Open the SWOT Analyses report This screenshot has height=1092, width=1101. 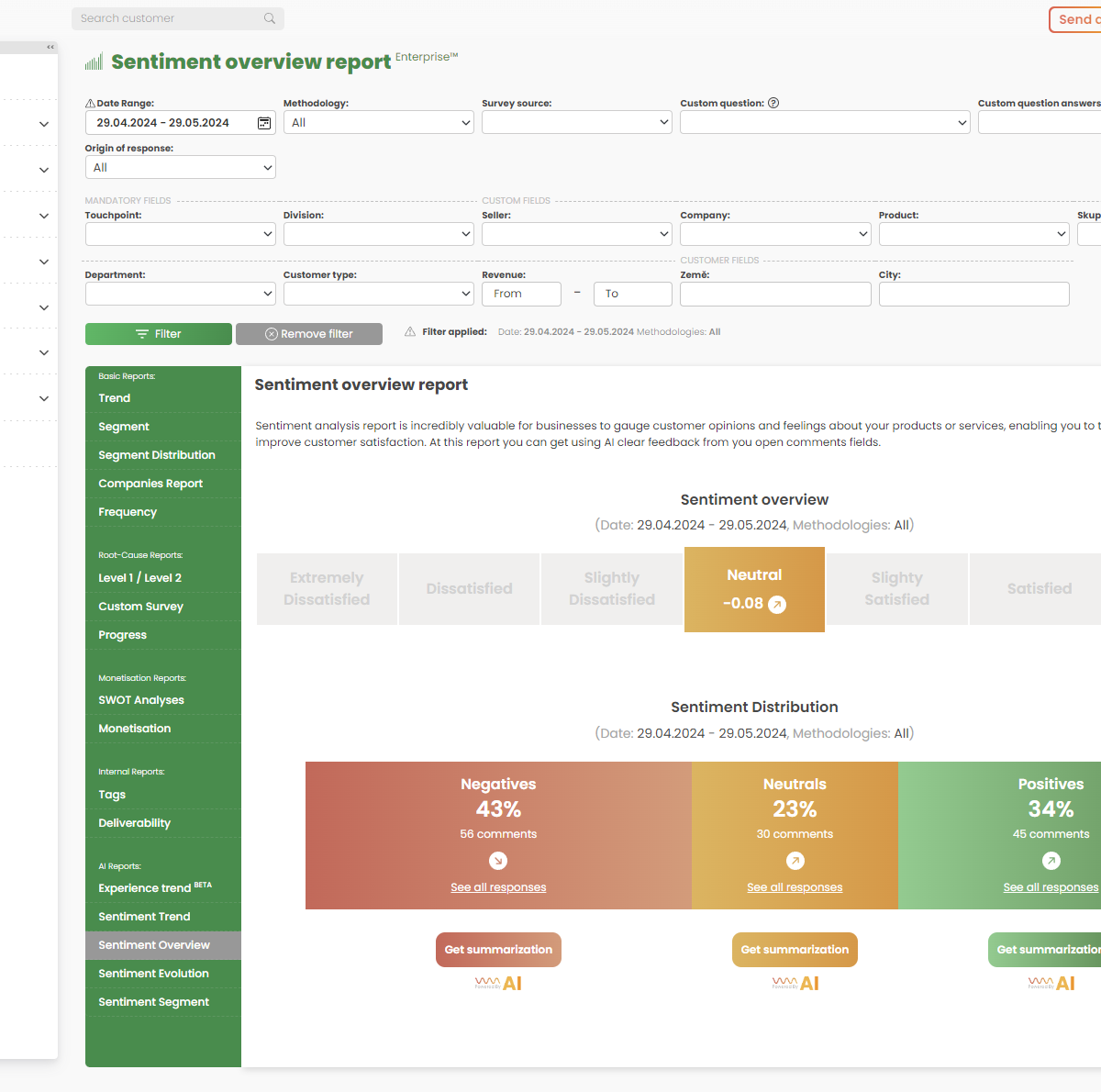pos(140,699)
